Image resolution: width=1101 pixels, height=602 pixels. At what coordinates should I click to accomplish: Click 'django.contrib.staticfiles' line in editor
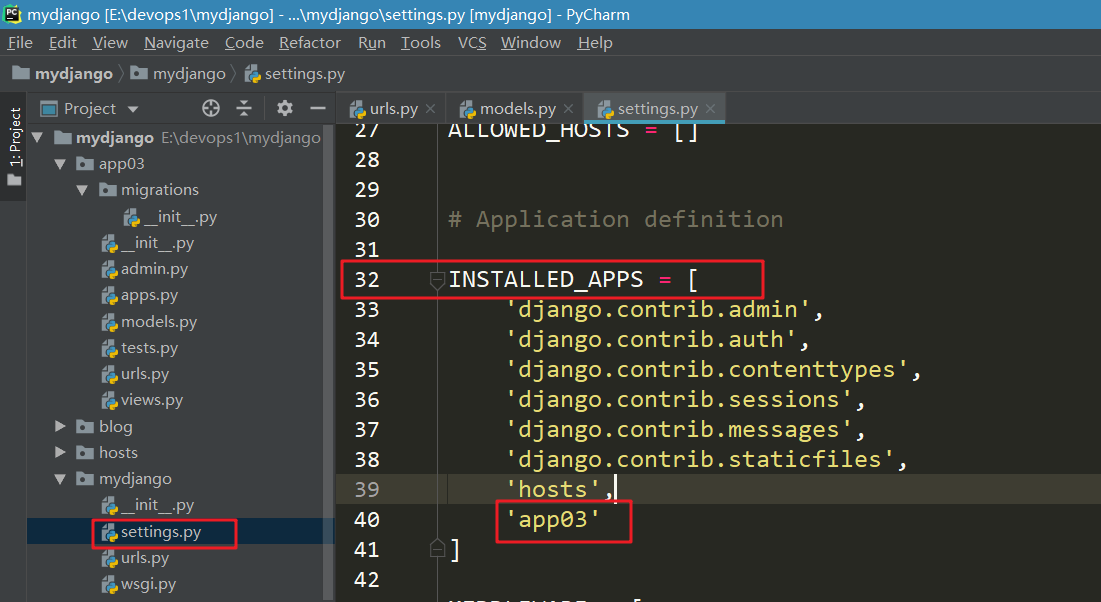(x=706, y=459)
